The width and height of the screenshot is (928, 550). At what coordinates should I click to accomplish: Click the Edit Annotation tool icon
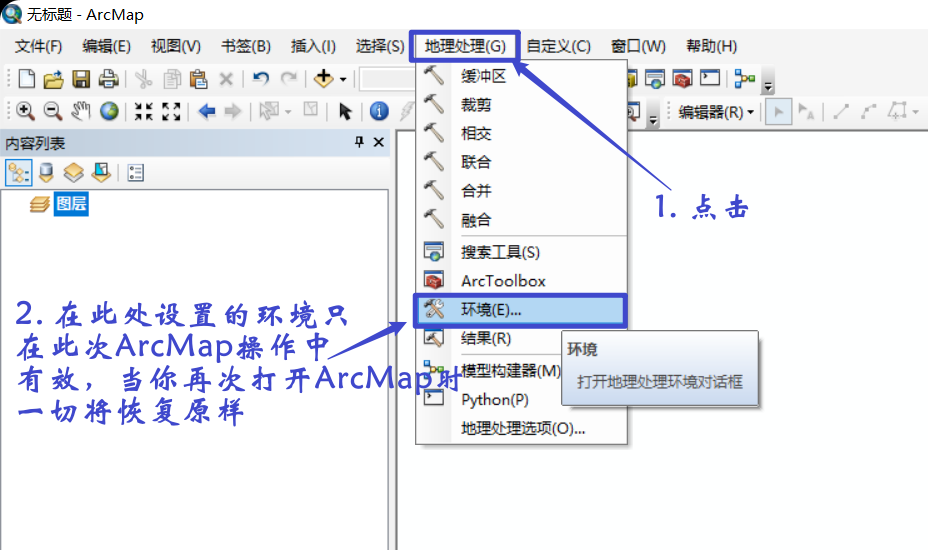point(805,111)
